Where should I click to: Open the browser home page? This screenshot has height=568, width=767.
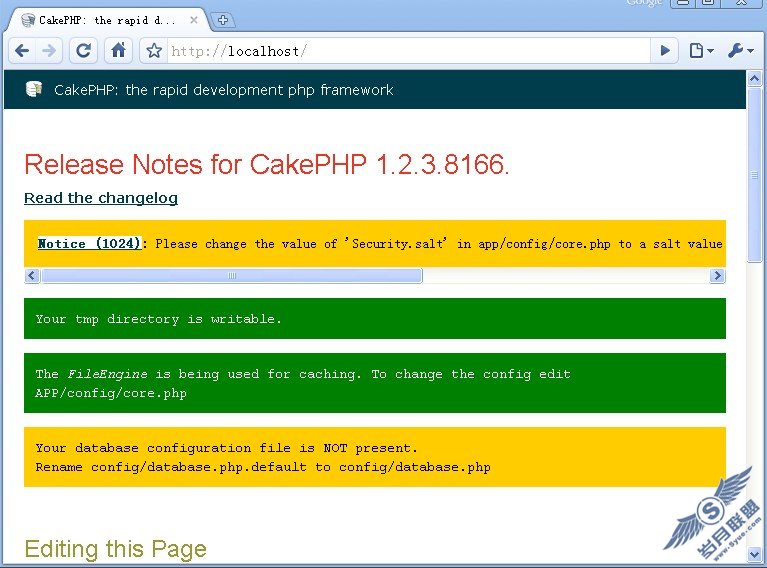(118, 50)
